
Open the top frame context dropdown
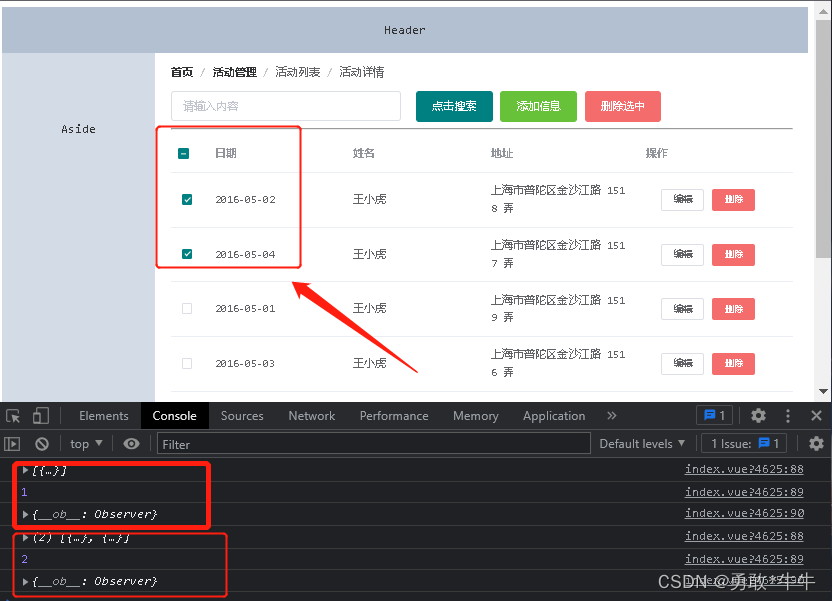tap(85, 443)
